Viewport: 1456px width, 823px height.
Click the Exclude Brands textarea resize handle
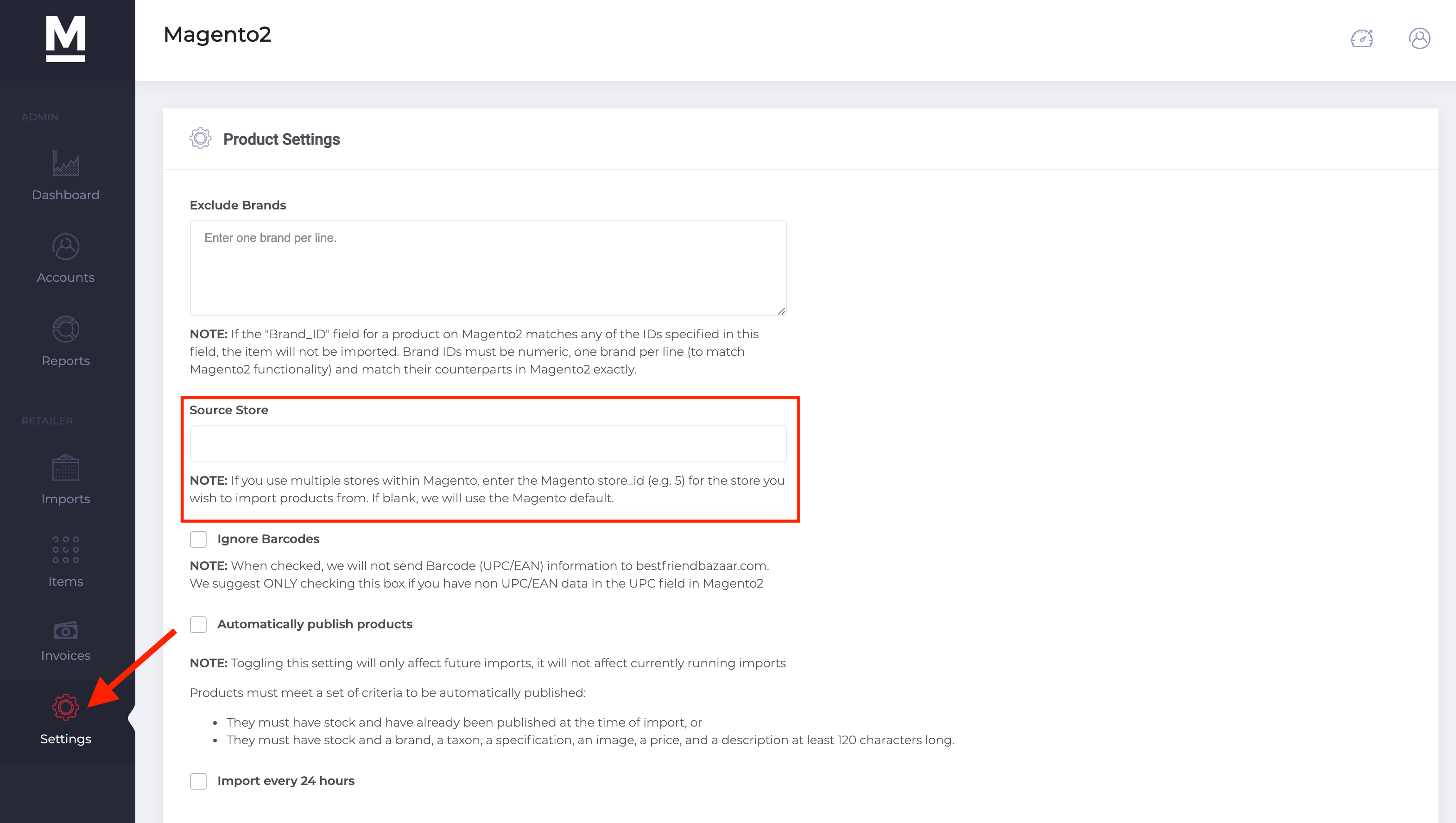click(x=781, y=311)
